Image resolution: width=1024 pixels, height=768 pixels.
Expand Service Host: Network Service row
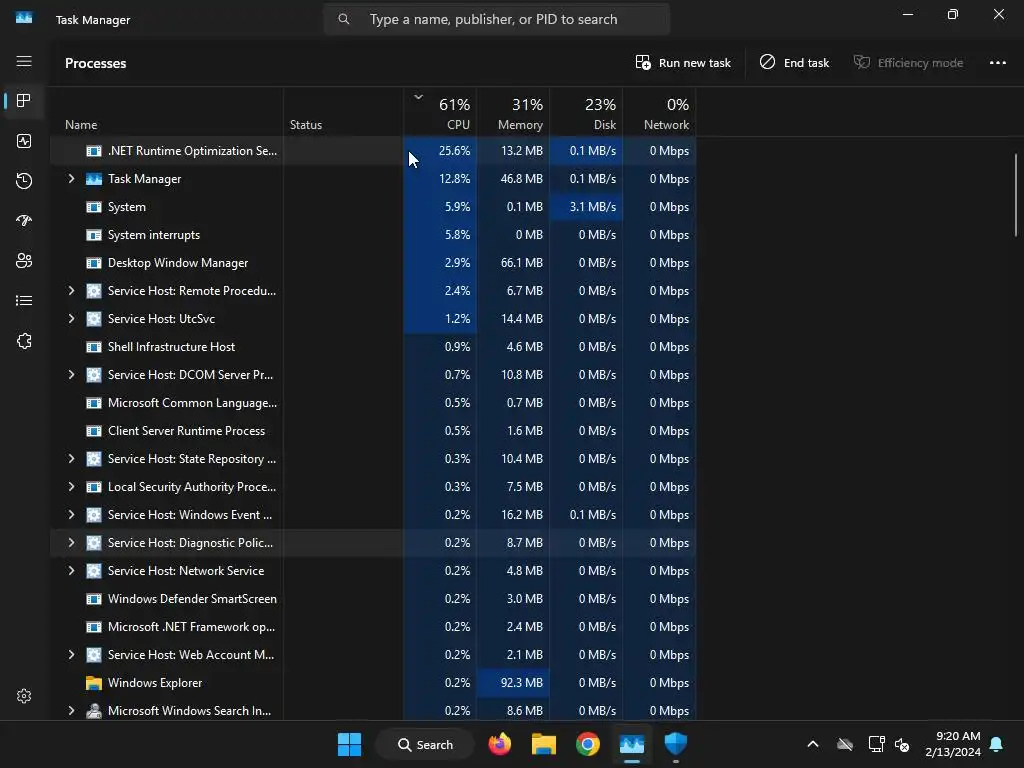tap(71, 571)
